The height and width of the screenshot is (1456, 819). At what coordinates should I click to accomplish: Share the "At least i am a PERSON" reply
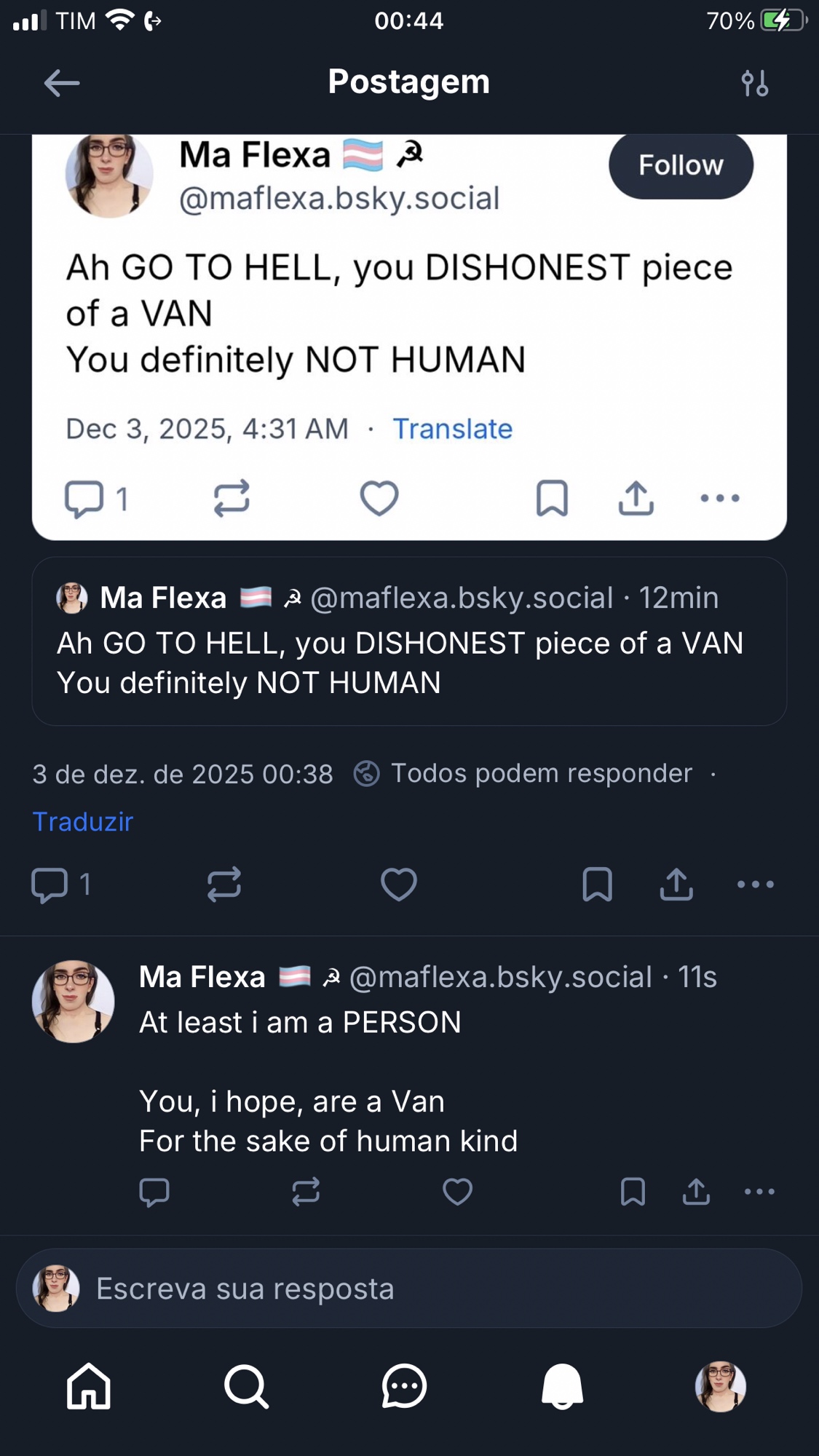coord(696,1192)
